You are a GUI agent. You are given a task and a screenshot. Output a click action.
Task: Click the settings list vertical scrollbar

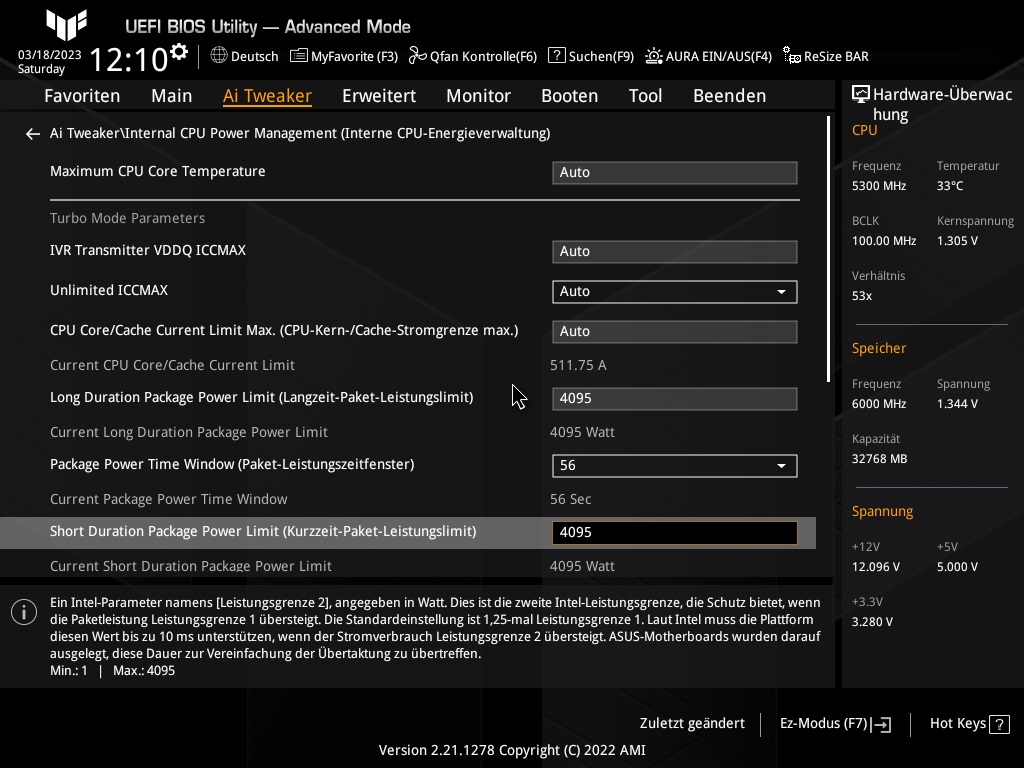[829, 249]
